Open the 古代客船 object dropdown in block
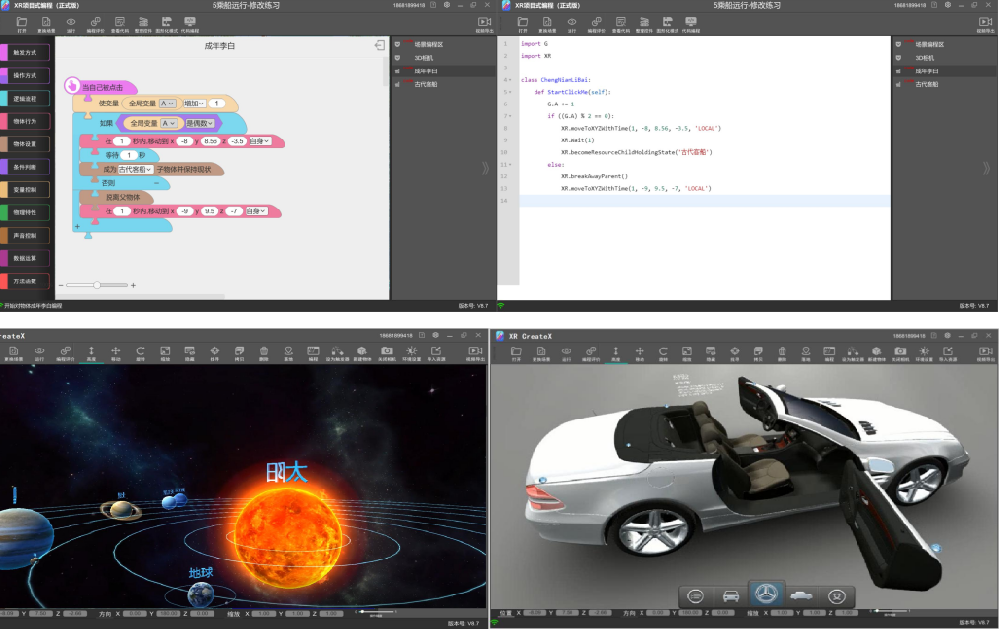 tap(134, 170)
